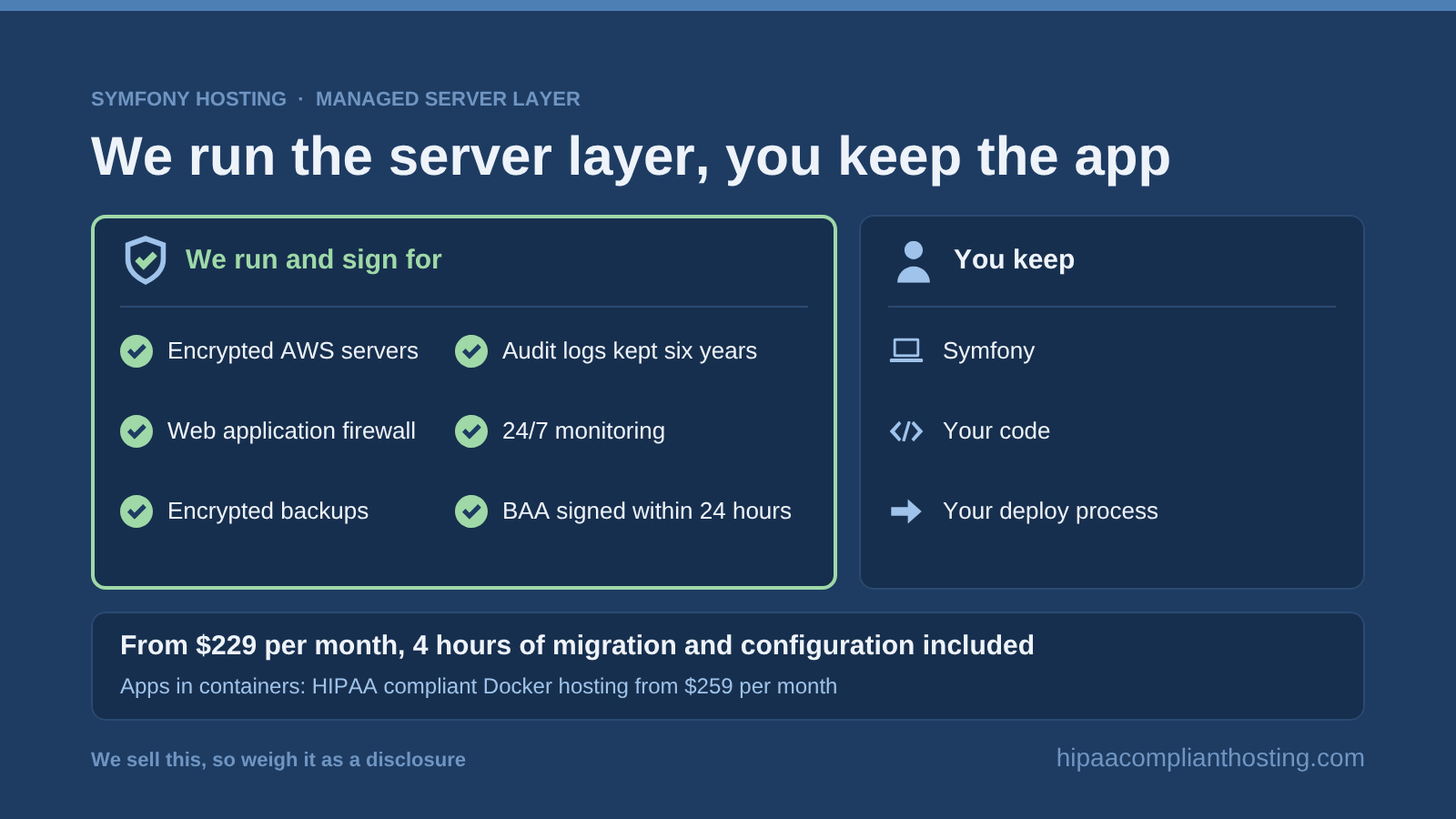Image resolution: width=1456 pixels, height=819 pixels.
Task: Click the shield checkmark icon
Action: (146, 260)
